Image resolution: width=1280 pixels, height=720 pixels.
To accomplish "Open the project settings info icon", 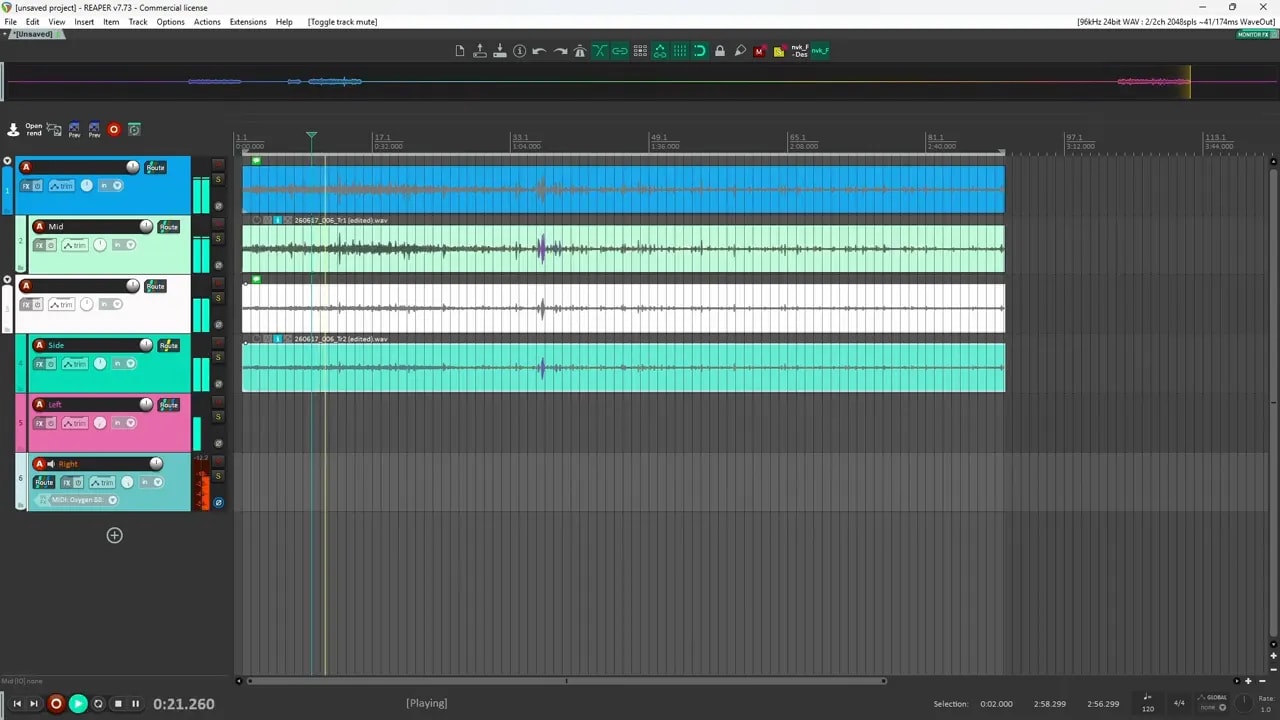I will (519, 51).
